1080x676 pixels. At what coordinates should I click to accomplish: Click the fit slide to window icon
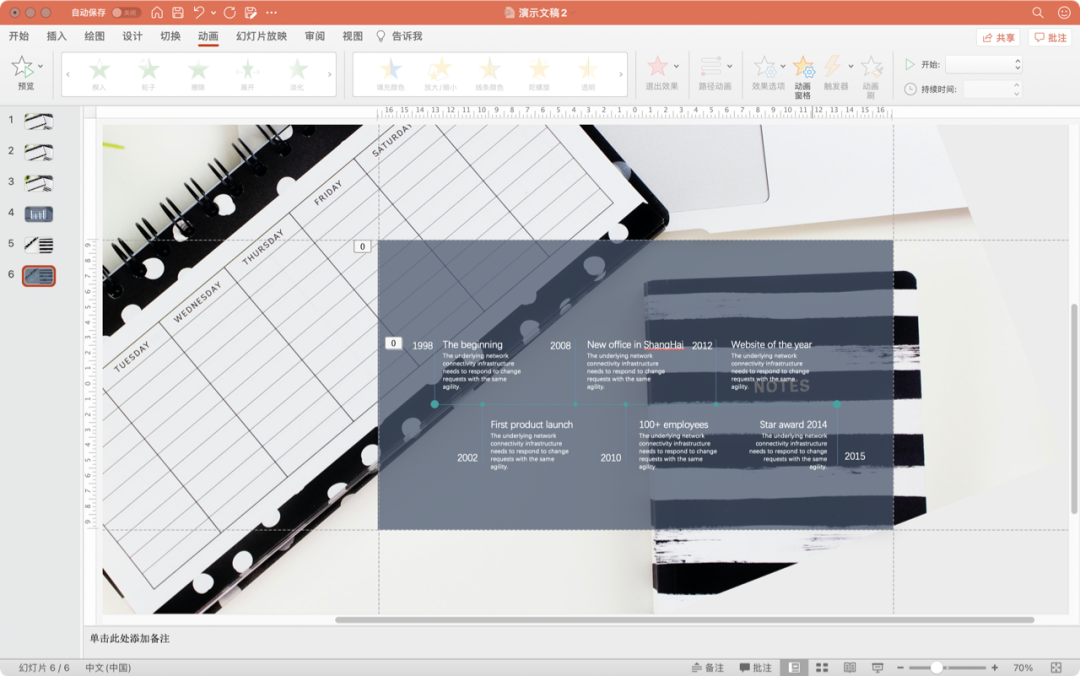(1056, 667)
